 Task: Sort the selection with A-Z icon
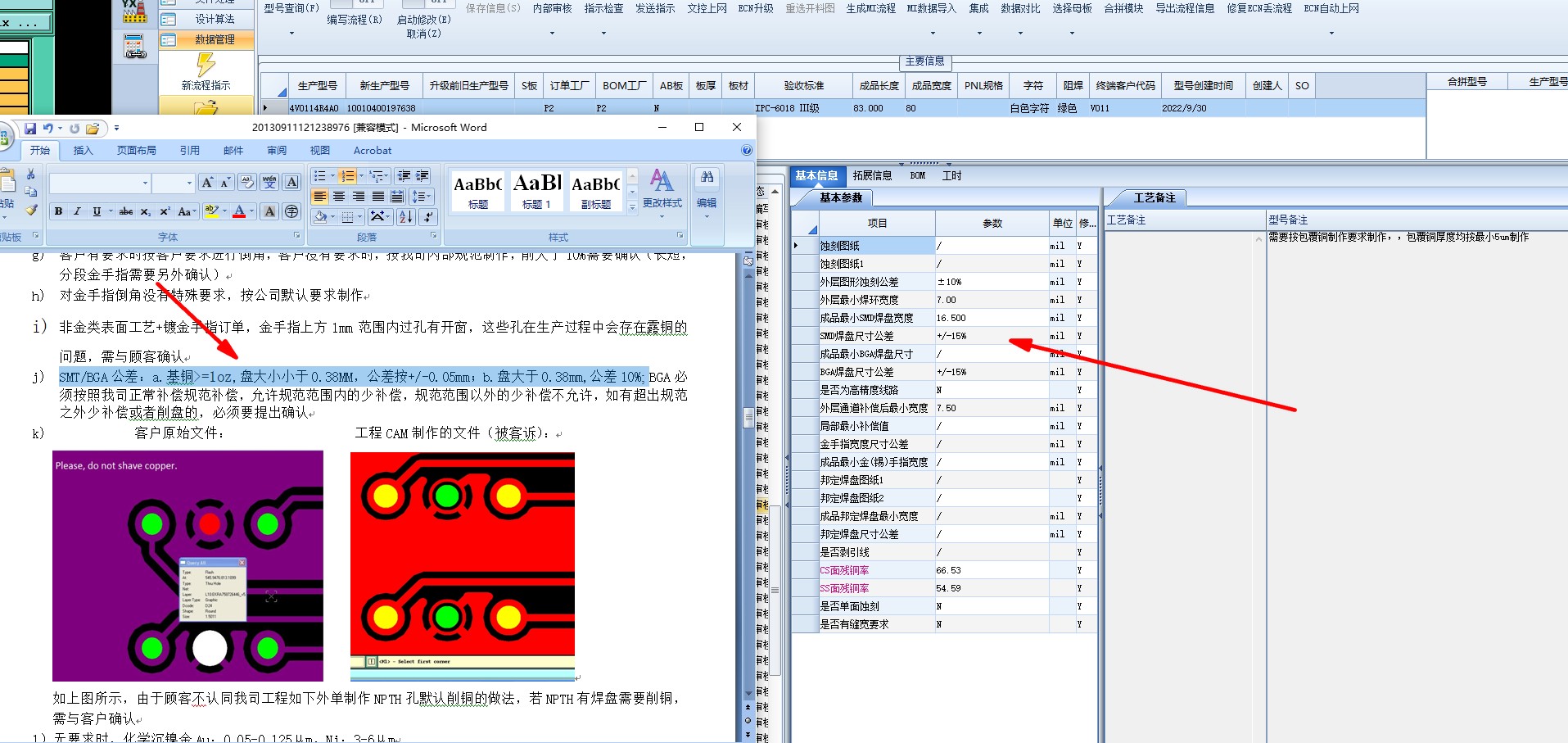(405, 216)
